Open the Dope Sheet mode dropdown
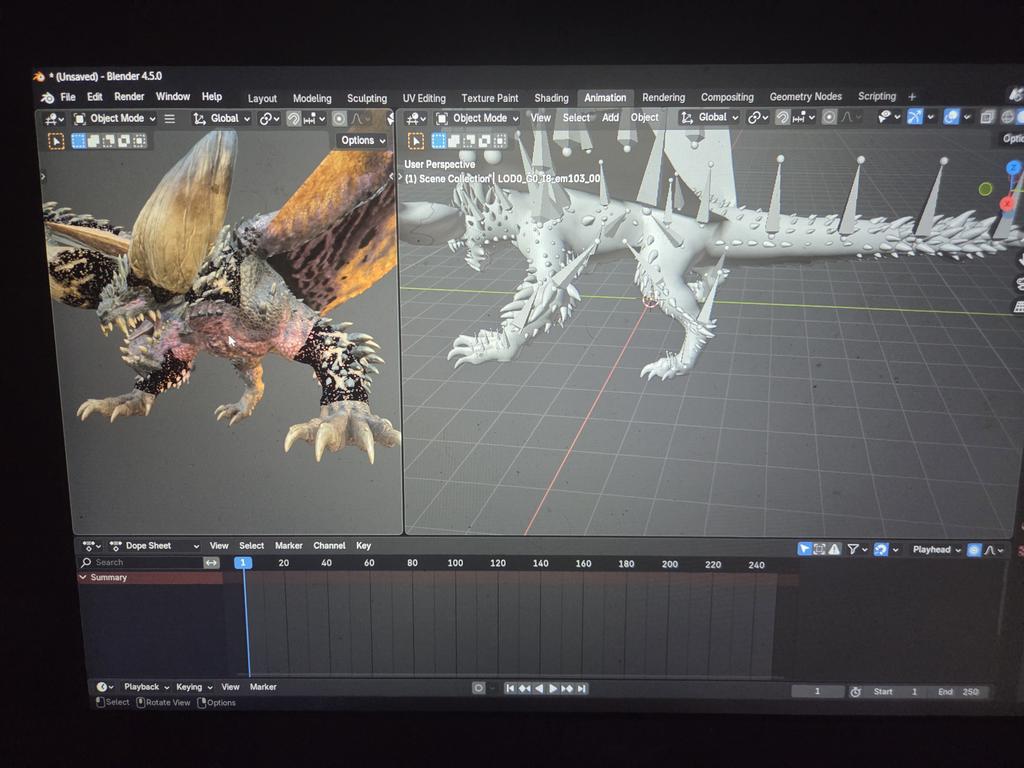This screenshot has height=768, width=1024. point(154,546)
